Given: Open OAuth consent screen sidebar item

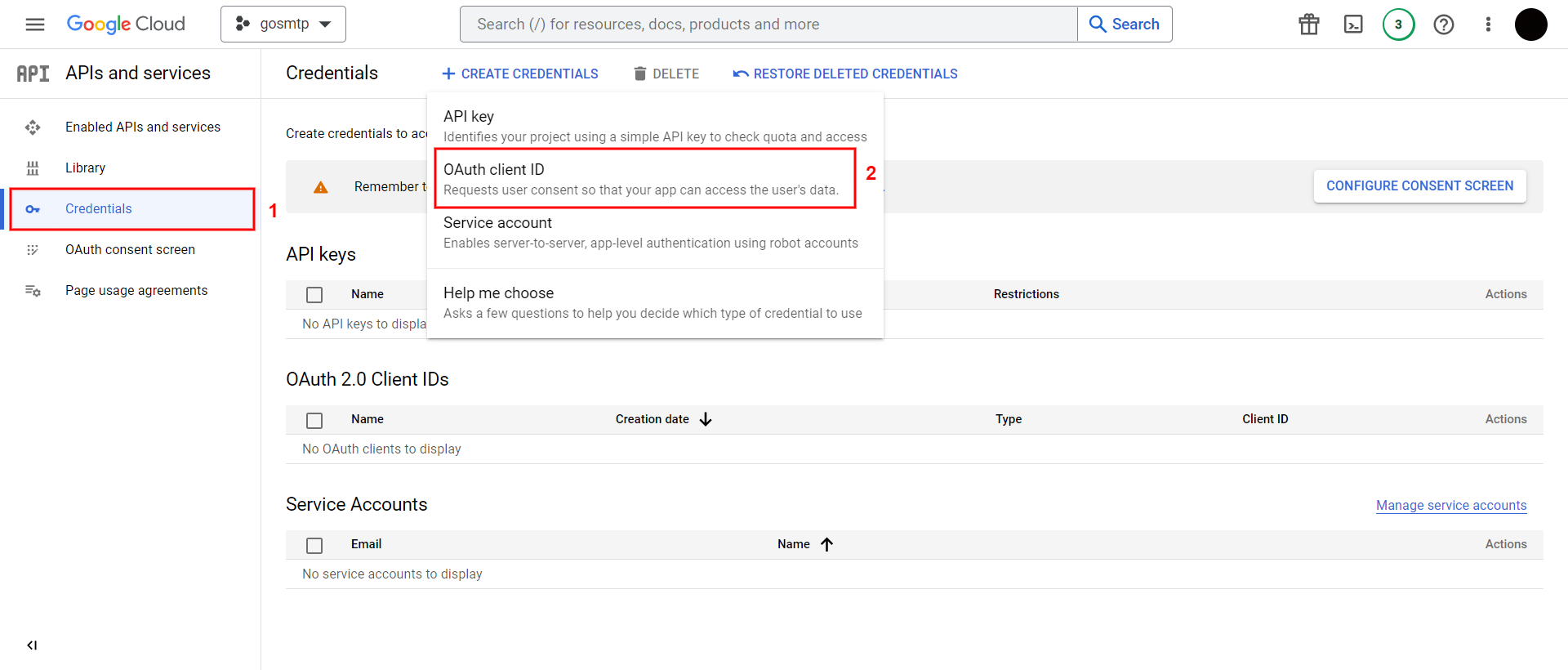Looking at the screenshot, I should pyautogui.click(x=130, y=249).
